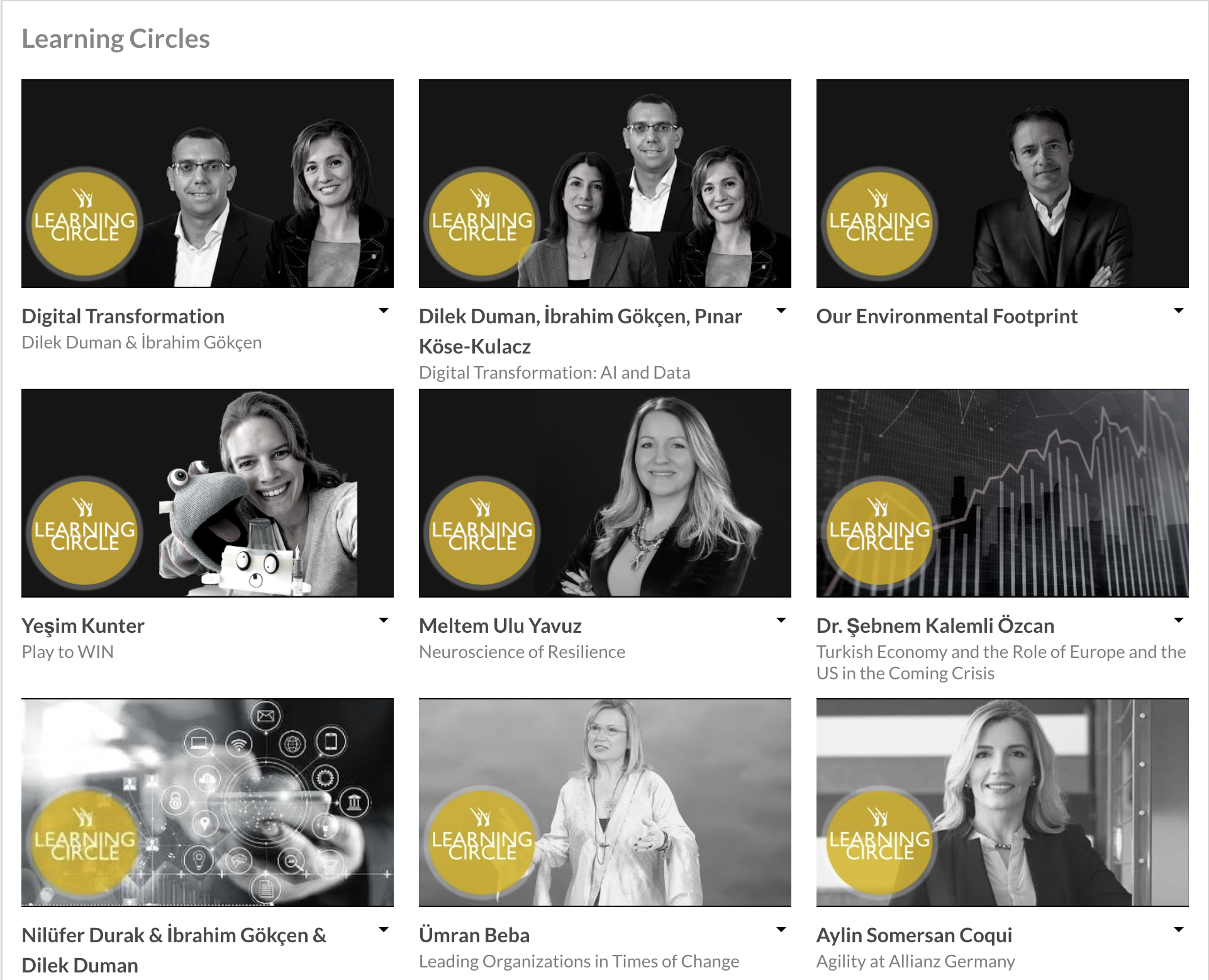The image size is (1209, 980).
Task: Expand the Nilüfer Durak card arrow
Action: (384, 930)
